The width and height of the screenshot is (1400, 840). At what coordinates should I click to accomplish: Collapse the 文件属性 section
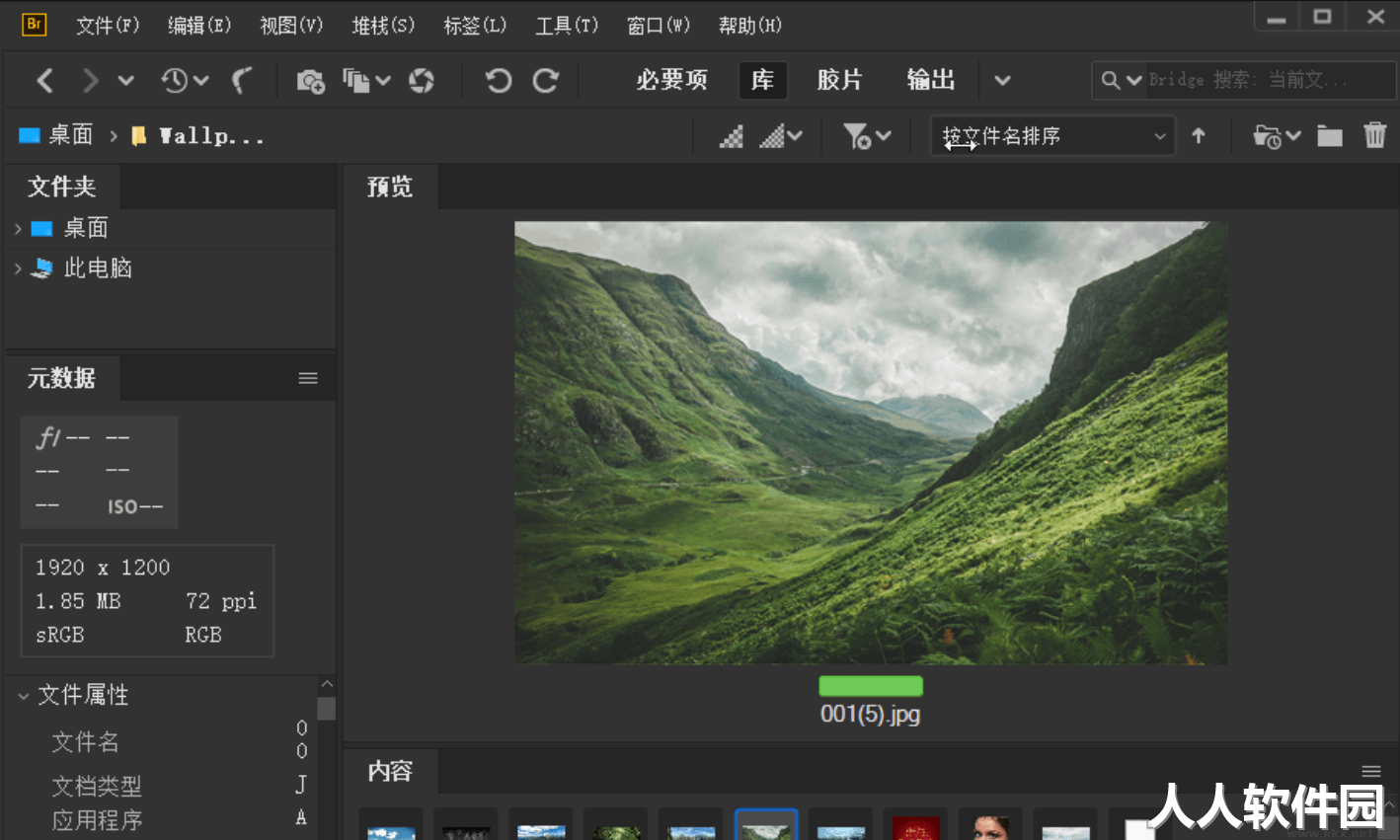tap(23, 696)
